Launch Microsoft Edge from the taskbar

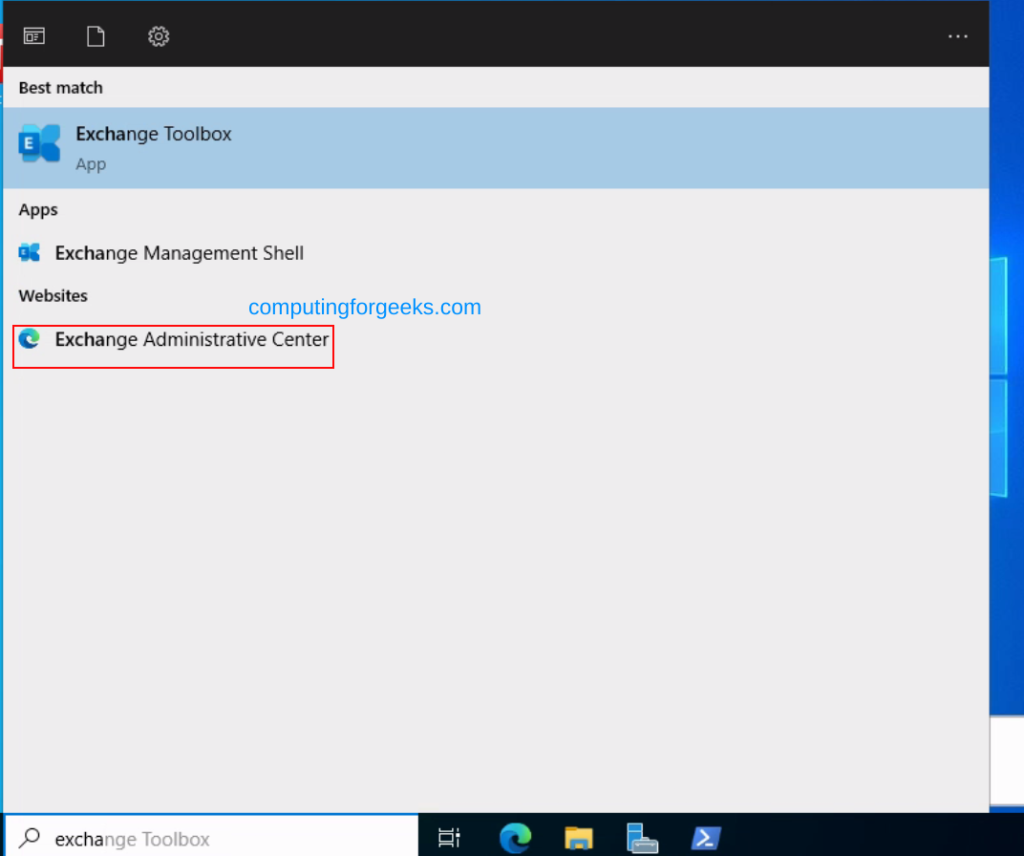[x=515, y=838]
